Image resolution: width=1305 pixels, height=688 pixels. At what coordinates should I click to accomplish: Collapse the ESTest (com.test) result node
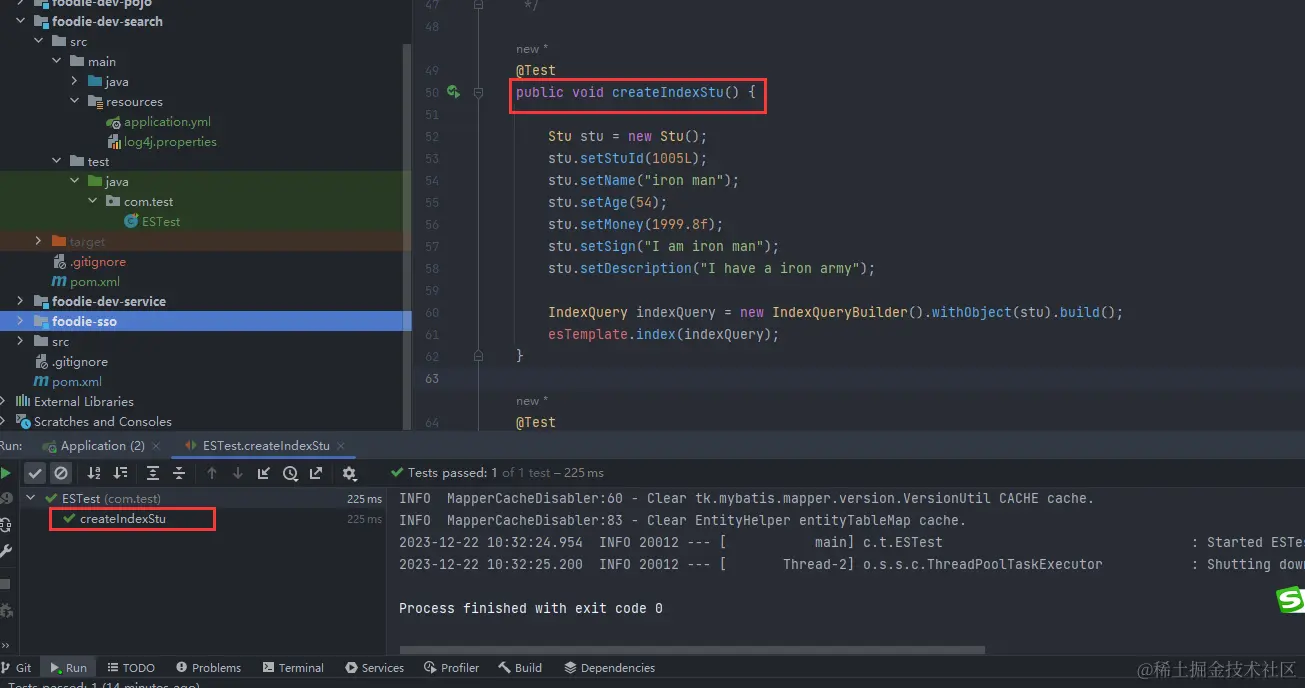(31, 498)
